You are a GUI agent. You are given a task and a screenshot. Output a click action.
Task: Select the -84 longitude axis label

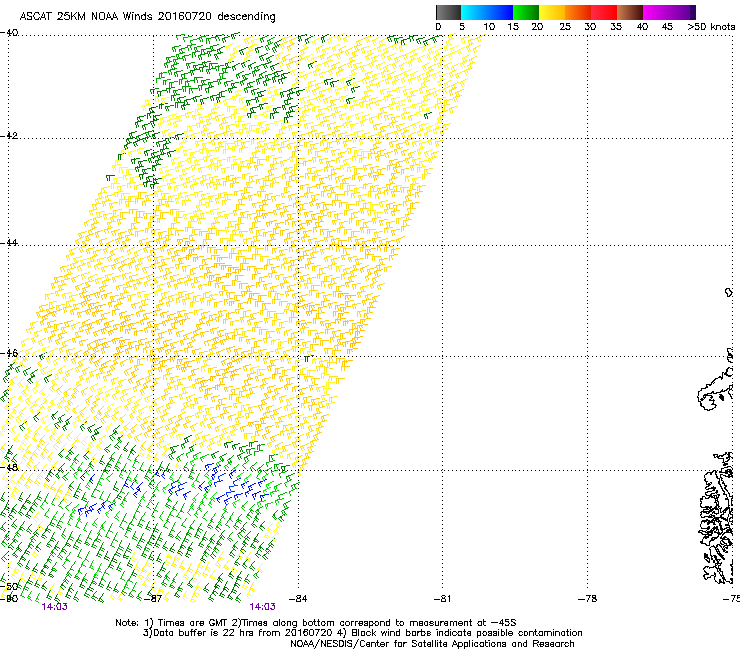[298, 599]
